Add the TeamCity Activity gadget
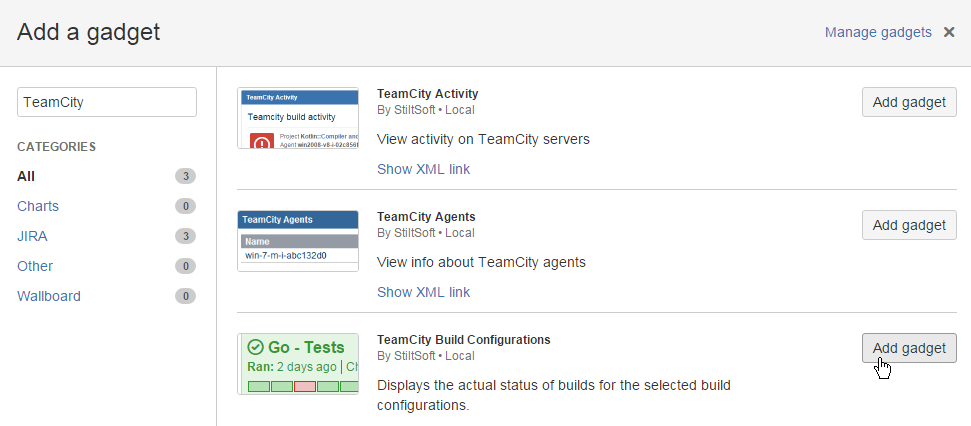This screenshot has height=426, width=971. pos(908,102)
